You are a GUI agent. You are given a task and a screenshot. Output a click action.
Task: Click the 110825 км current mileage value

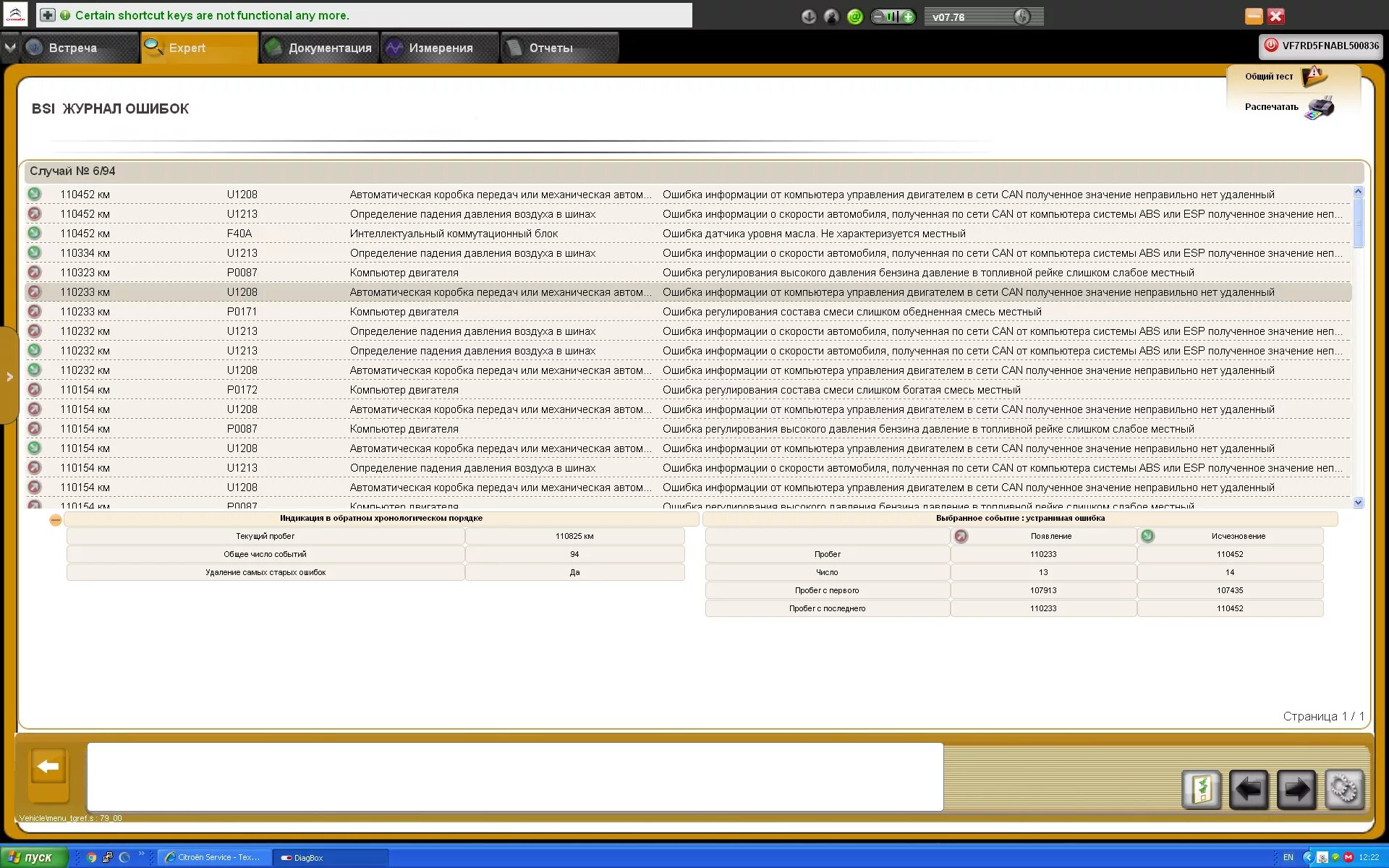[x=574, y=536]
